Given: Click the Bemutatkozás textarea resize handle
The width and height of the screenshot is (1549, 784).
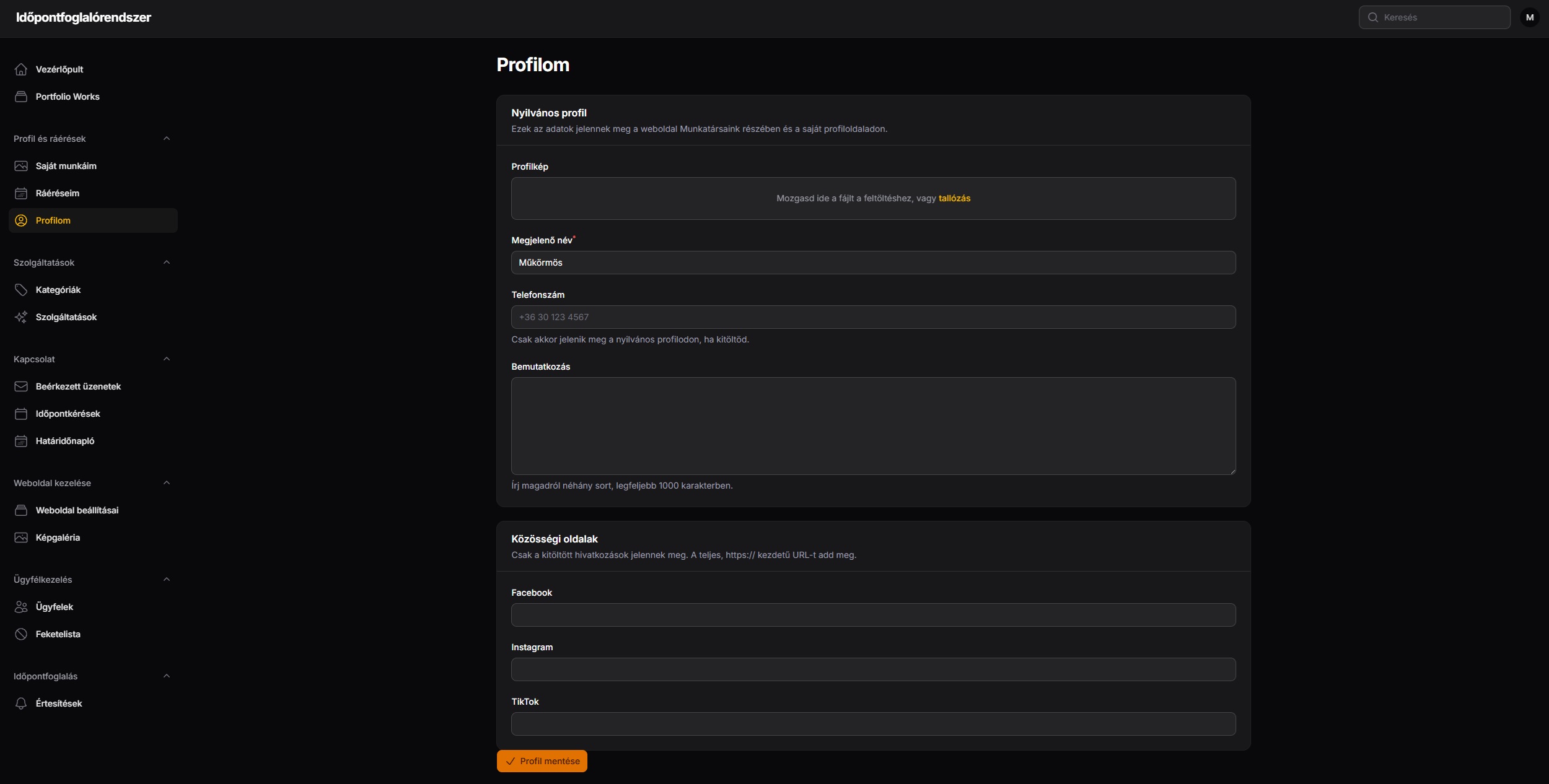Looking at the screenshot, I should pyautogui.click(x=1232, y=471).
